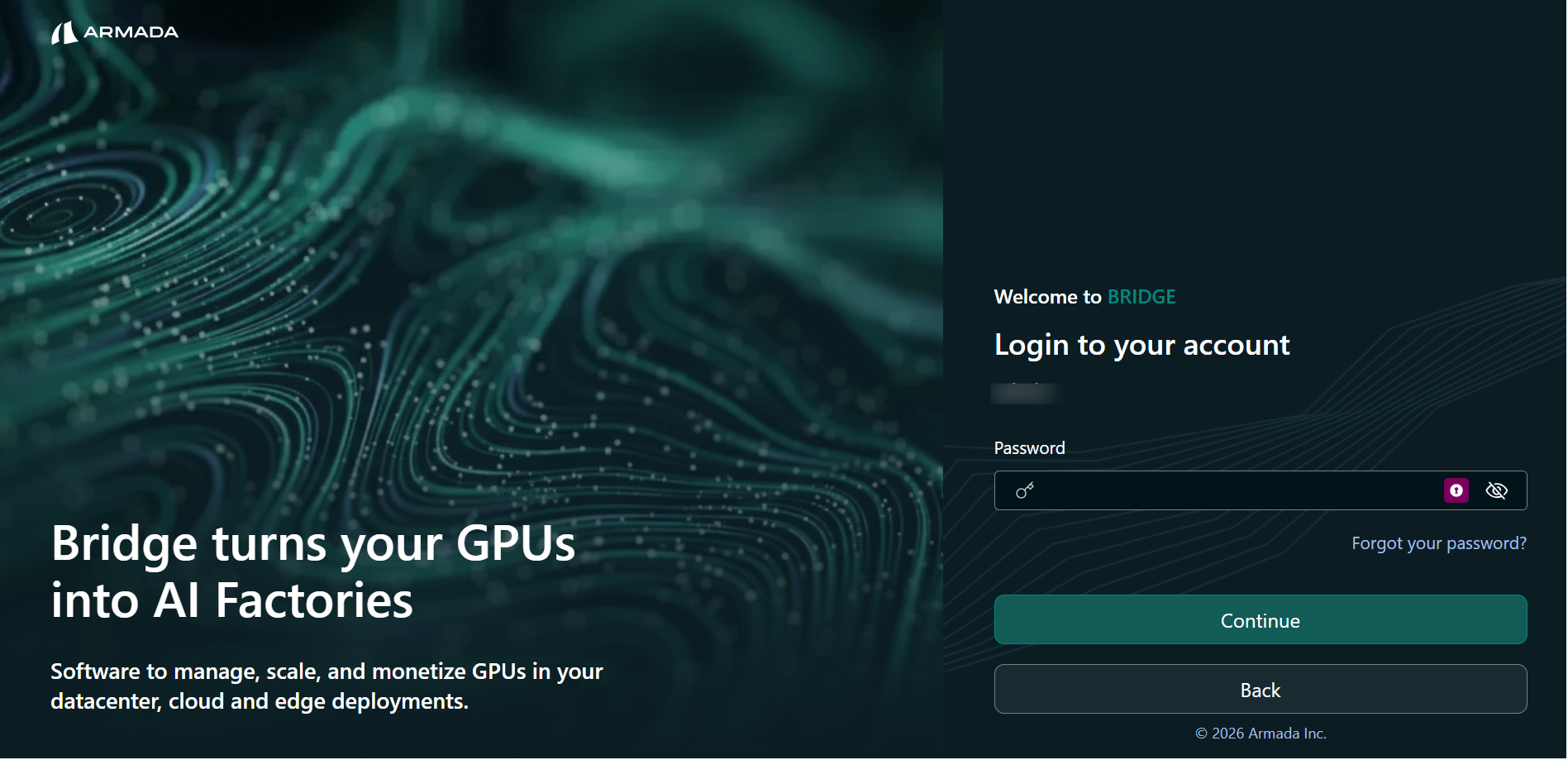This screenshot has height=760, width=1568.
Task: Toggle password visibility eye icon
Action: pyautogui.click(x=1497, y=490)
